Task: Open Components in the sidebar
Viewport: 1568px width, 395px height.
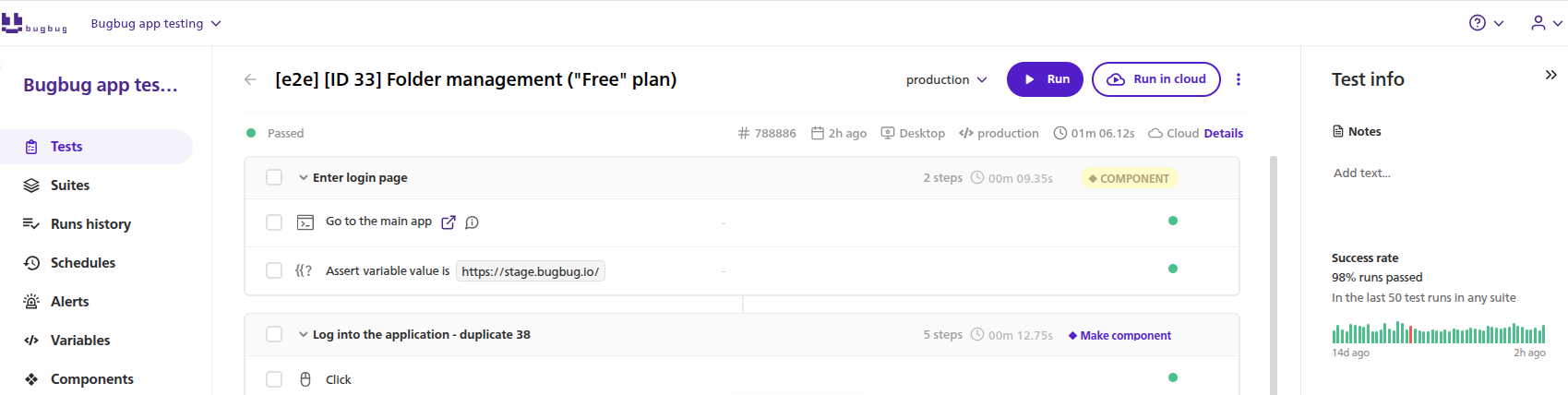Action: (x=91, y=379)
